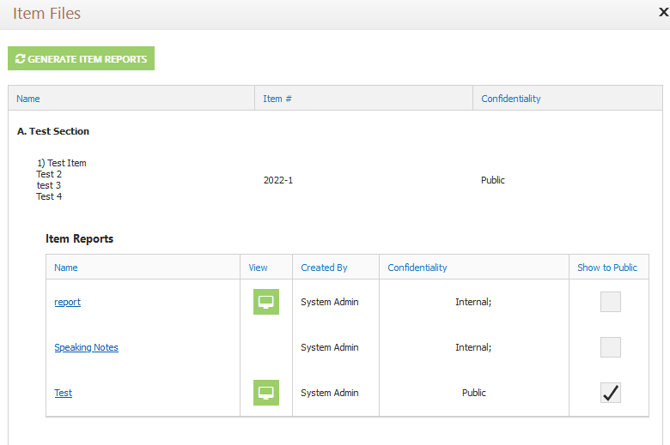Enable Show to Public for report
The image size is (670, 445).
click(x=610, y=302)
